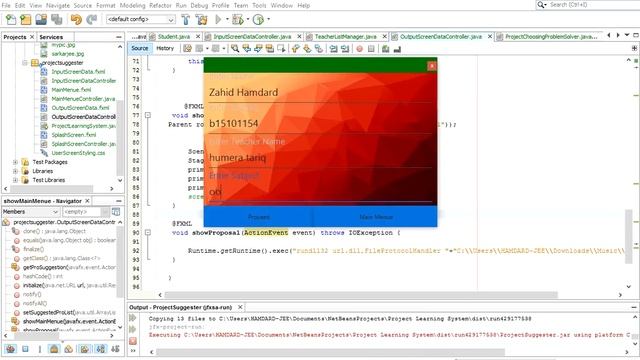Click the Undo toolbar icon

click(76, 19)
